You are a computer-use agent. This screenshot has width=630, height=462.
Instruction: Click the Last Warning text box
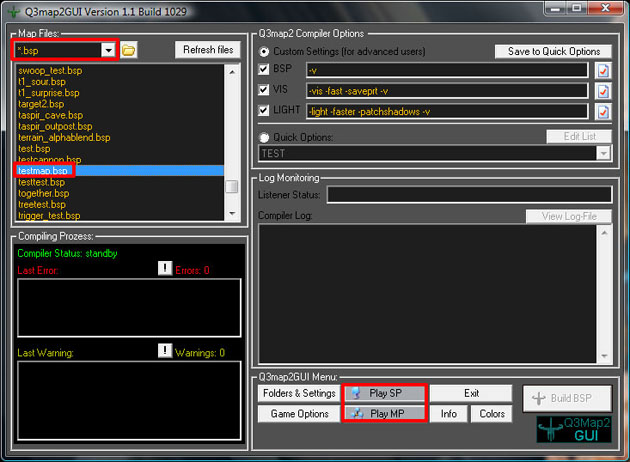(x=129, y=400)
